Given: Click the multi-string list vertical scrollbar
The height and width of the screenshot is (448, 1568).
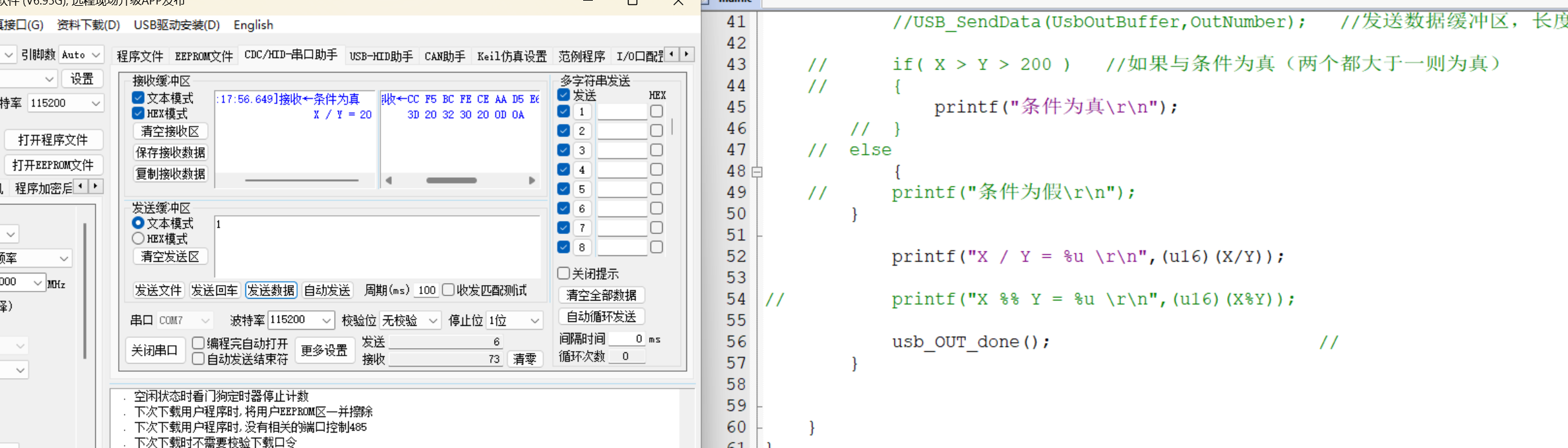Looking at the screenshot, I should coord(672,126).
